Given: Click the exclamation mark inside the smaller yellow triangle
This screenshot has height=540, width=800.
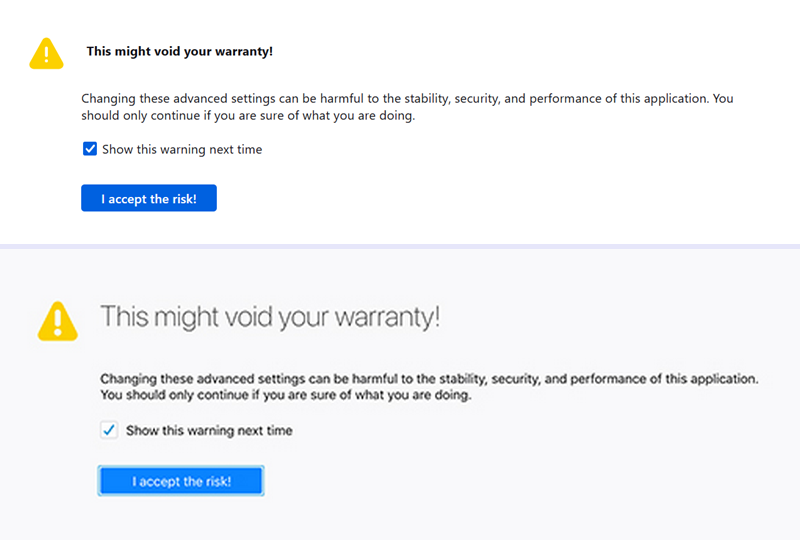Looking at the screenshot, I should click(x=46, y=55).
